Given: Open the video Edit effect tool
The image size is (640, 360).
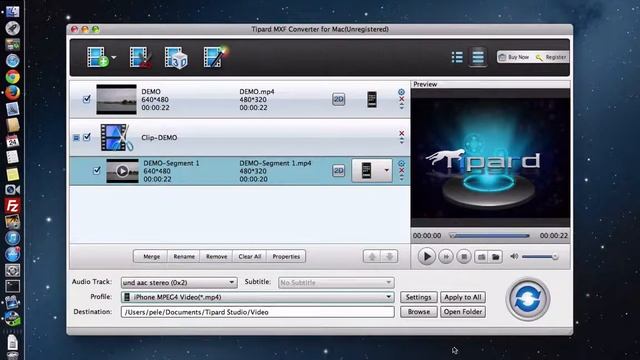Looking at the screenshot, I should click(x=216, y=57).
